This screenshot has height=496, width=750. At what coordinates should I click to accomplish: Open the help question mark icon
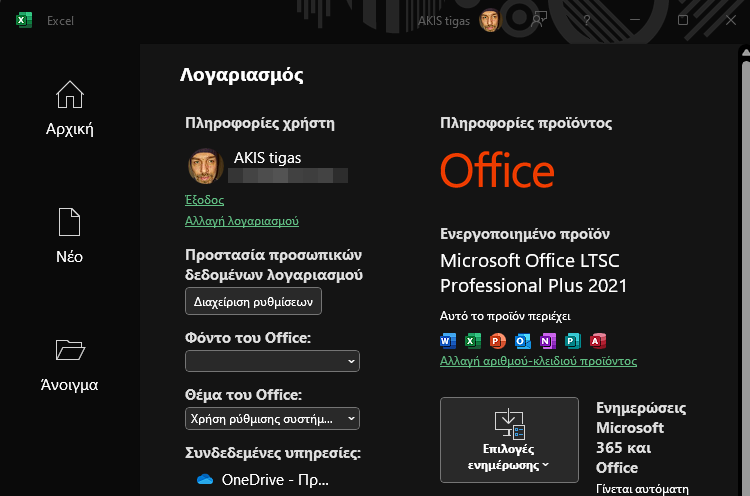(x=587, y=21)
